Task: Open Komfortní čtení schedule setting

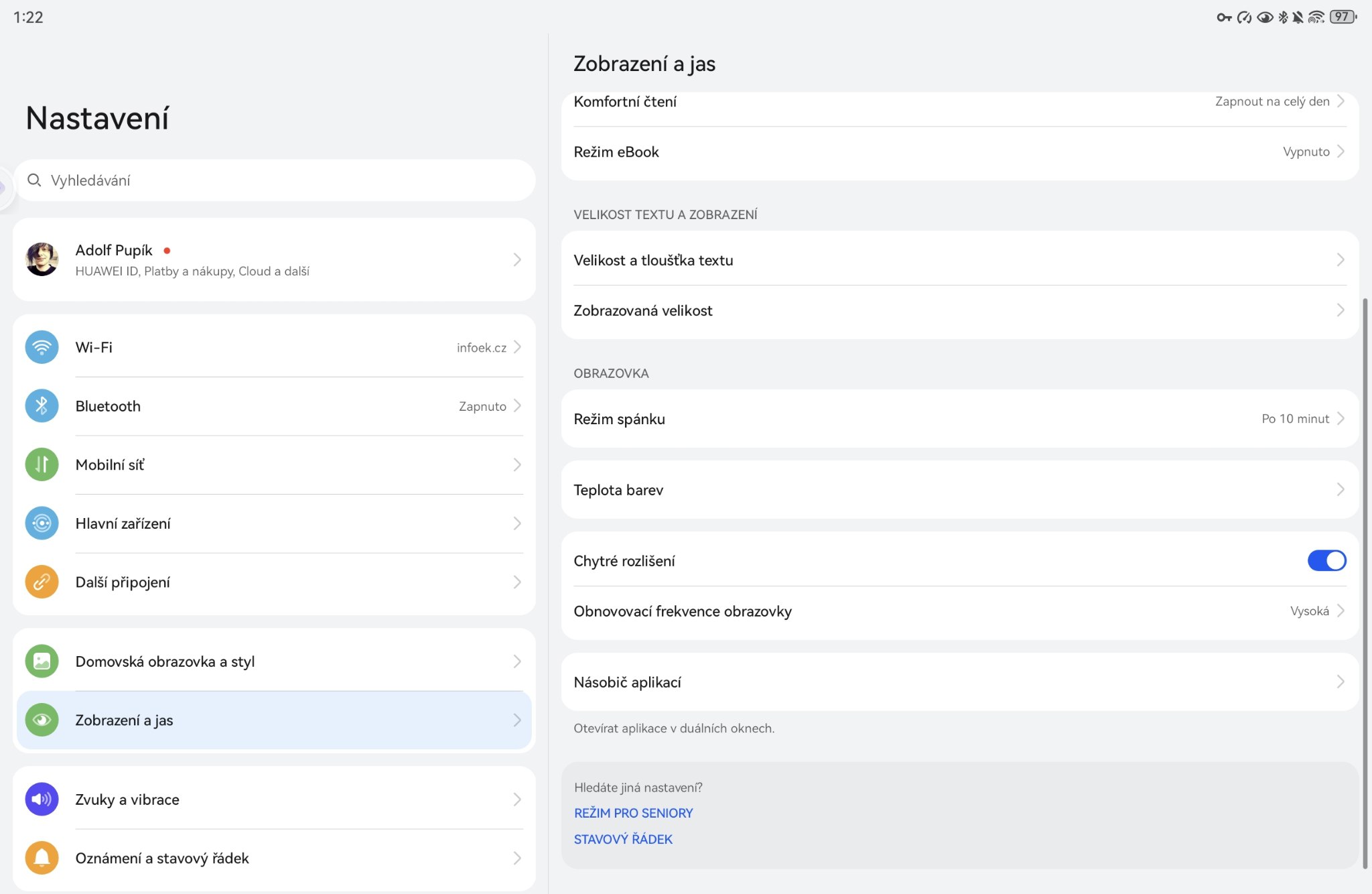Action: (x=959, y=102)
